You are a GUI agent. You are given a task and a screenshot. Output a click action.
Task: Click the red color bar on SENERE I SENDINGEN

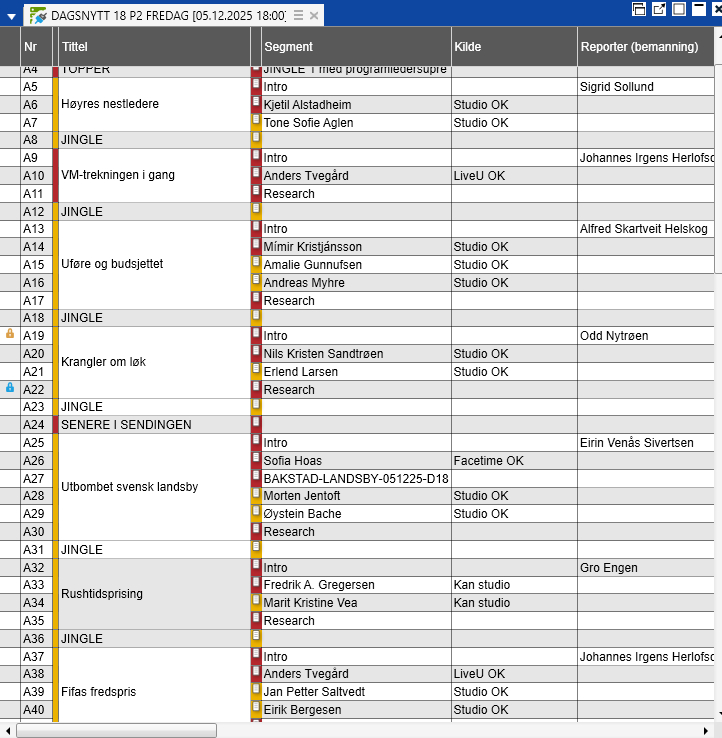pos(56,425)
